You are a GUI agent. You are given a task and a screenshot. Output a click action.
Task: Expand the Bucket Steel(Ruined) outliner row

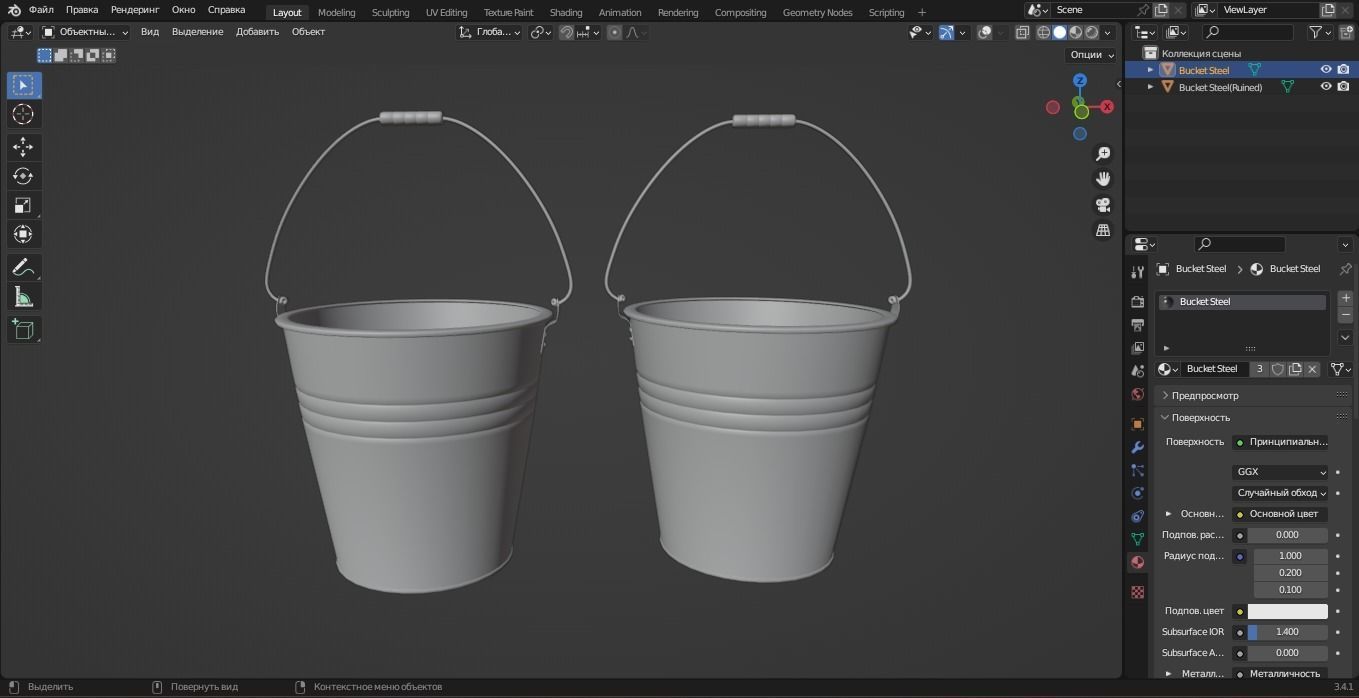[x=1150, y=87]
